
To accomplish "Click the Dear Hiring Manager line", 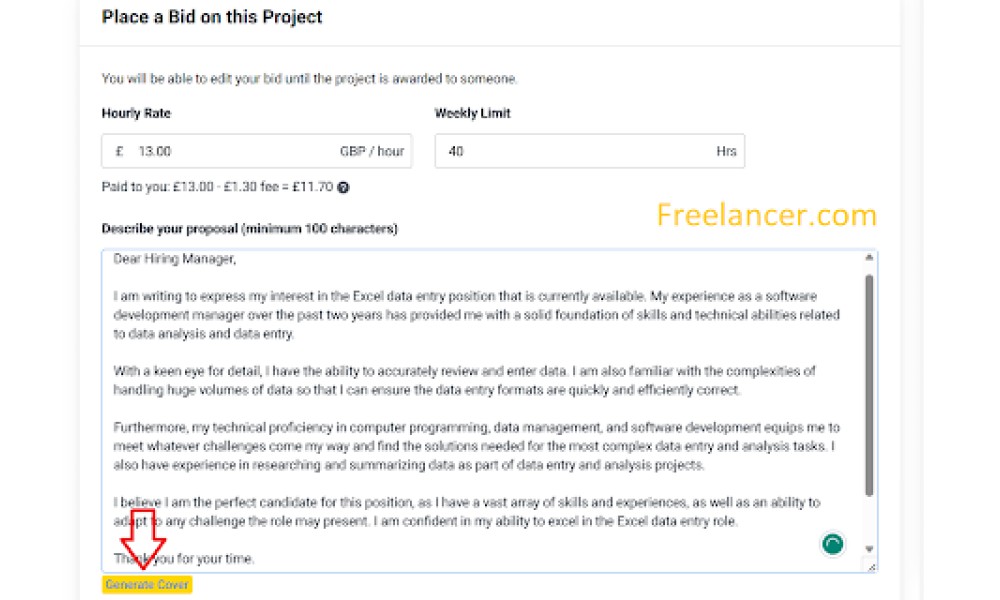I will click(175, 259).
